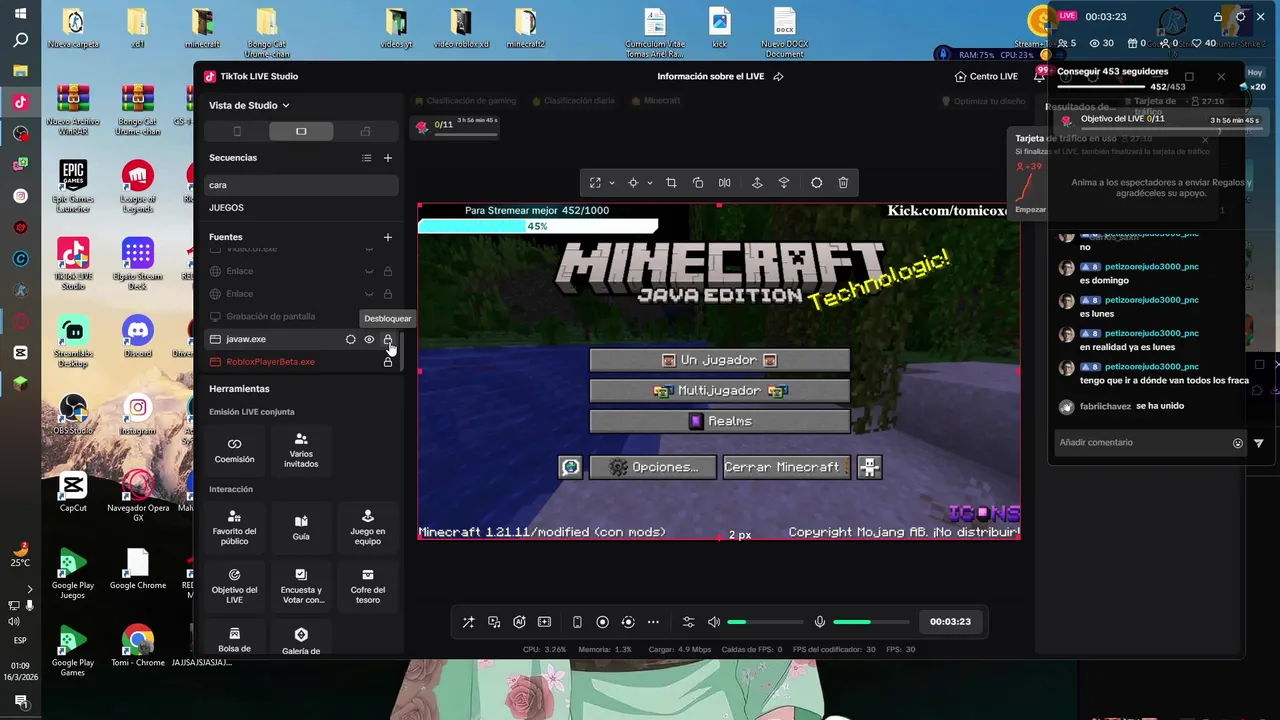Open the Coemisión tool
This screenshot has height=720, width=1280.
pos(234,450)
